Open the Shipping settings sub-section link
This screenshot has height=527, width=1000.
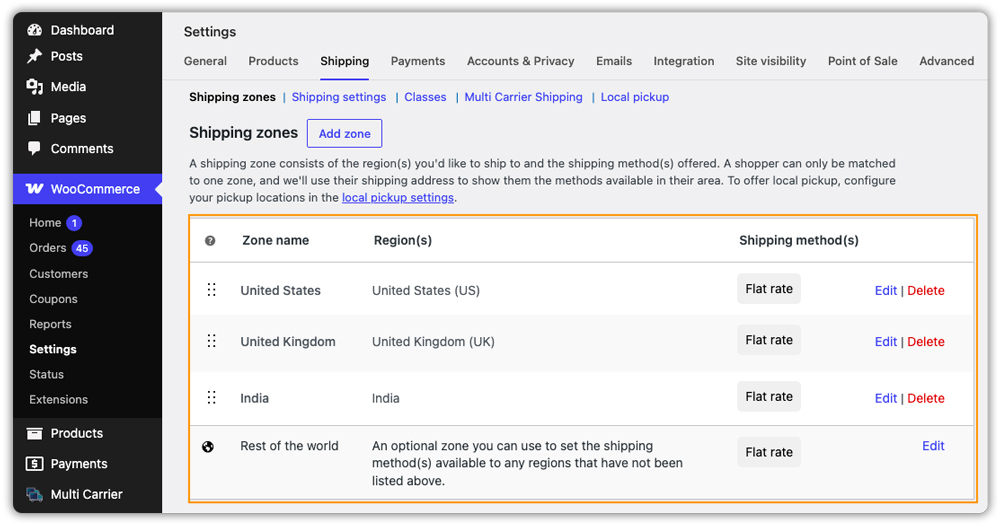coord(339,97)
